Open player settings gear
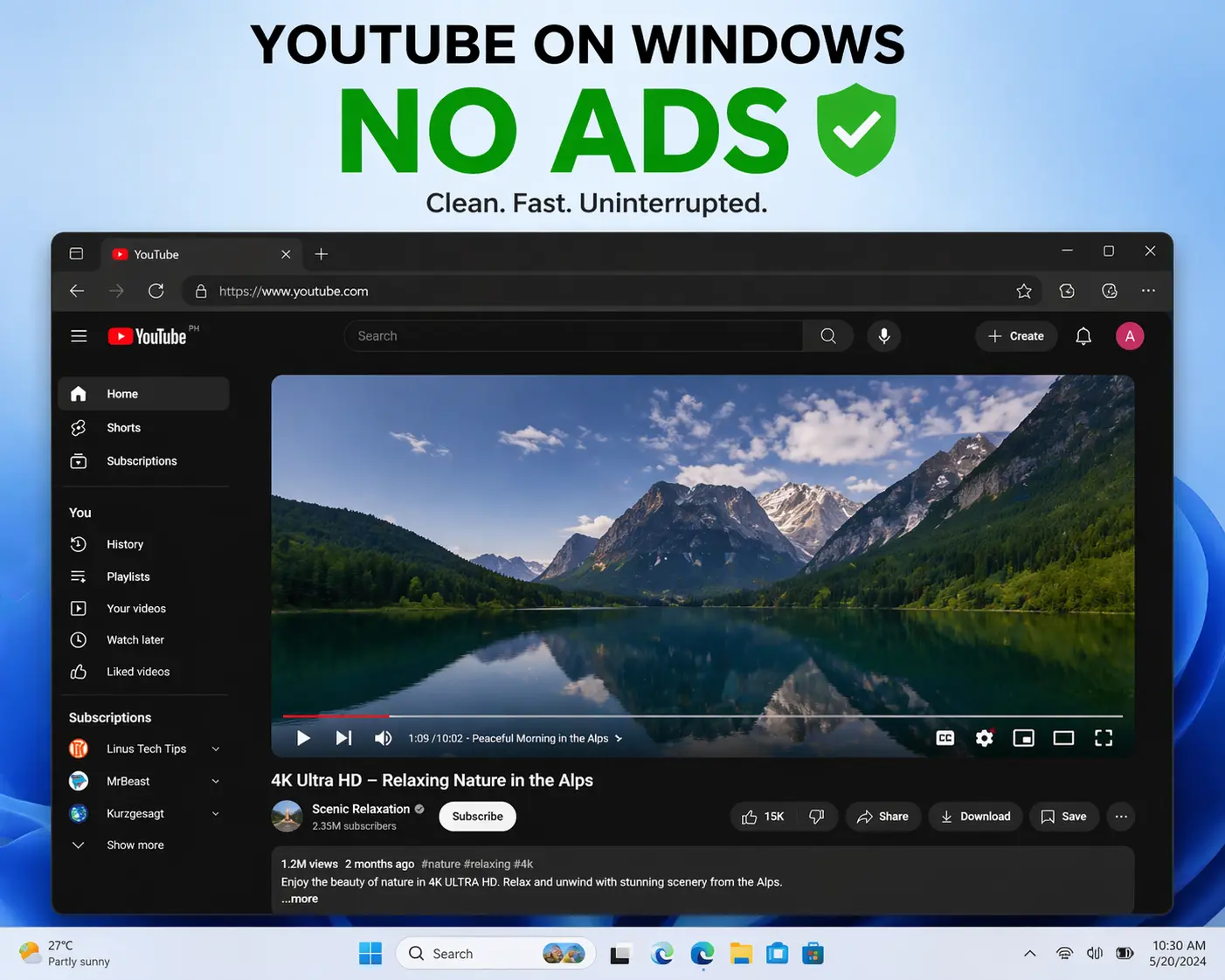Image resolution: width=1225 pixels, height=980 pixels. [x=985, y=738]
